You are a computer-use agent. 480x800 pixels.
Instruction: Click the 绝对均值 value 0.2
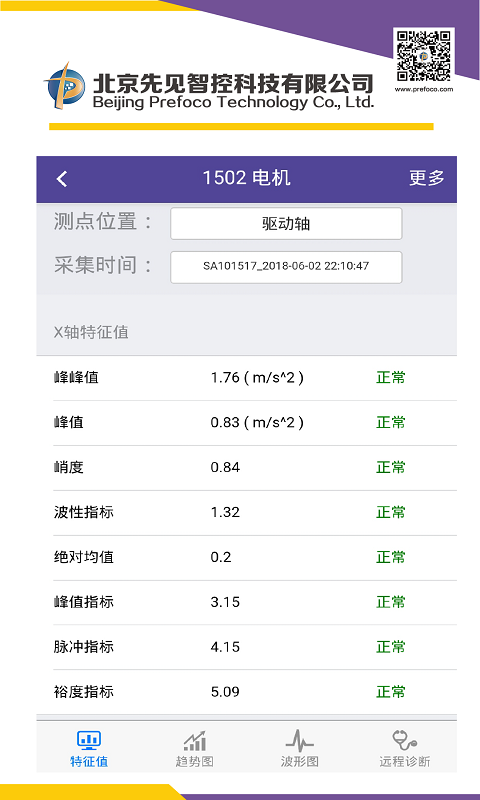[x=221, y=557]
